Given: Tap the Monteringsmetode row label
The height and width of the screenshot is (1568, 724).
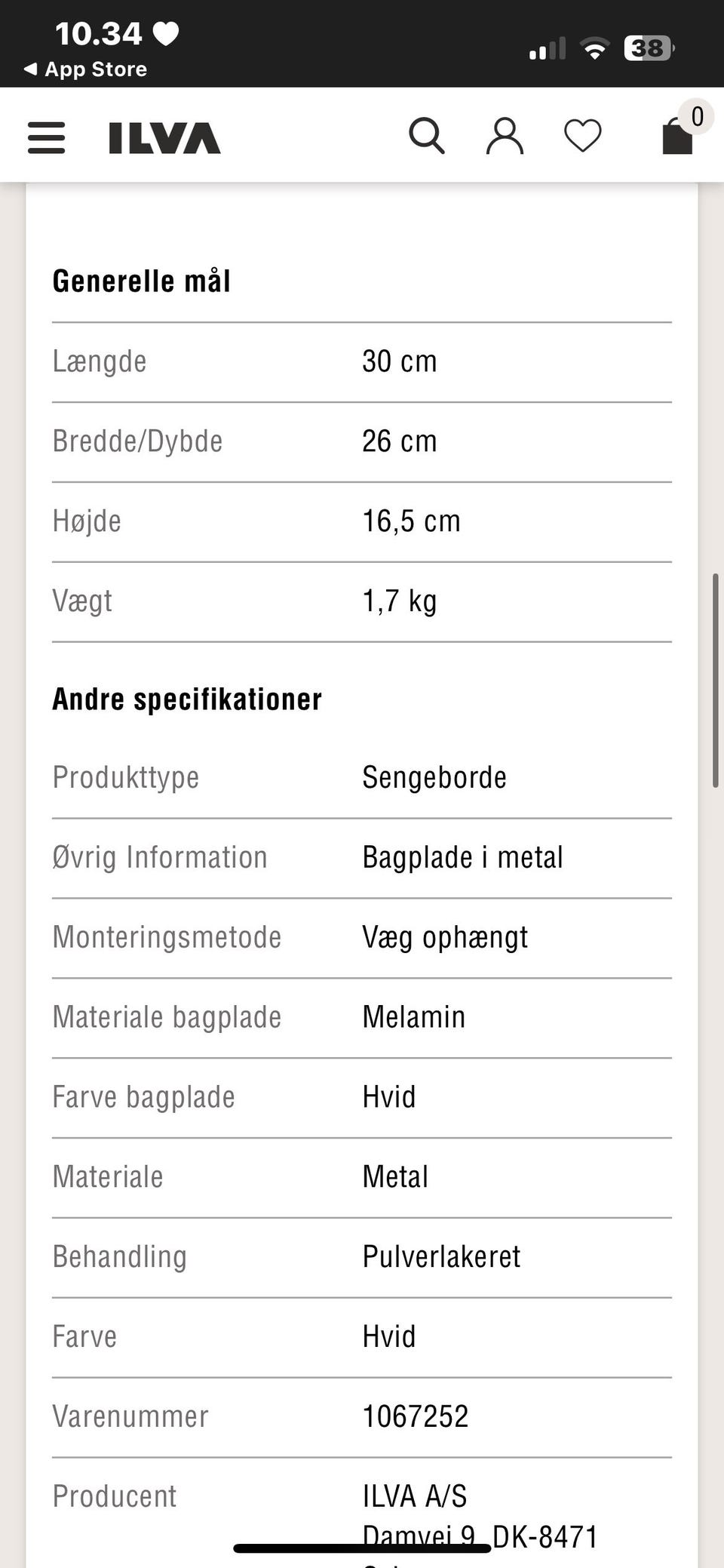Looking at the screenshot, I should tap(167, 937).
